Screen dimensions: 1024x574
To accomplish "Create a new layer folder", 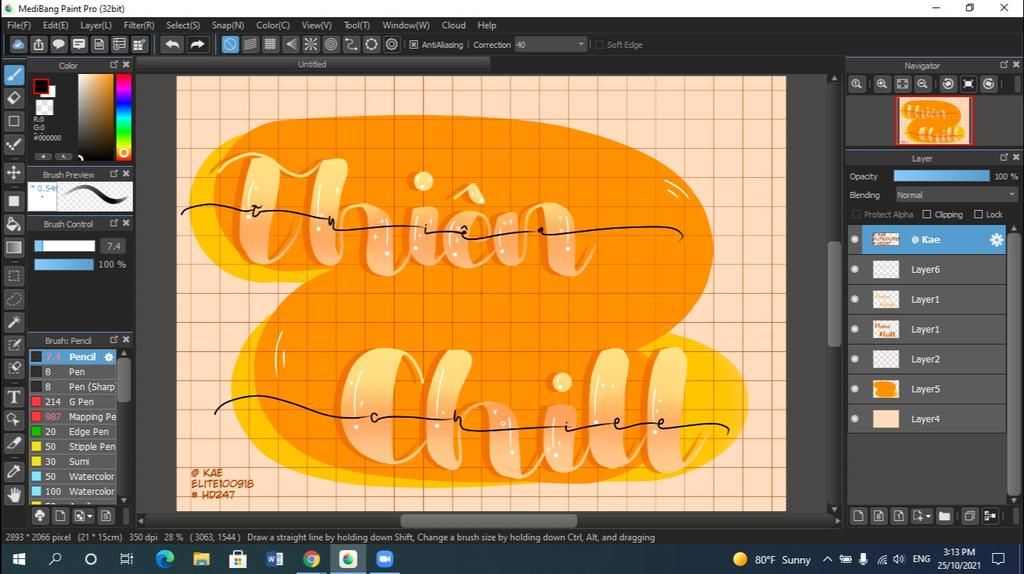I will point(944,516).
